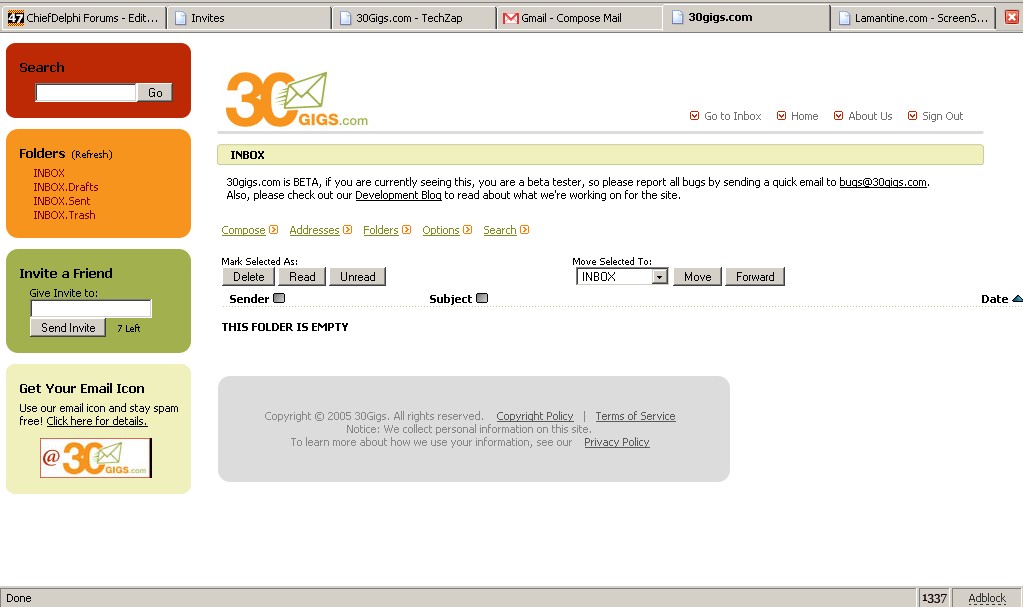The image size is (1023, 607).
Task: Open the Options link
Action: [441, 230]
